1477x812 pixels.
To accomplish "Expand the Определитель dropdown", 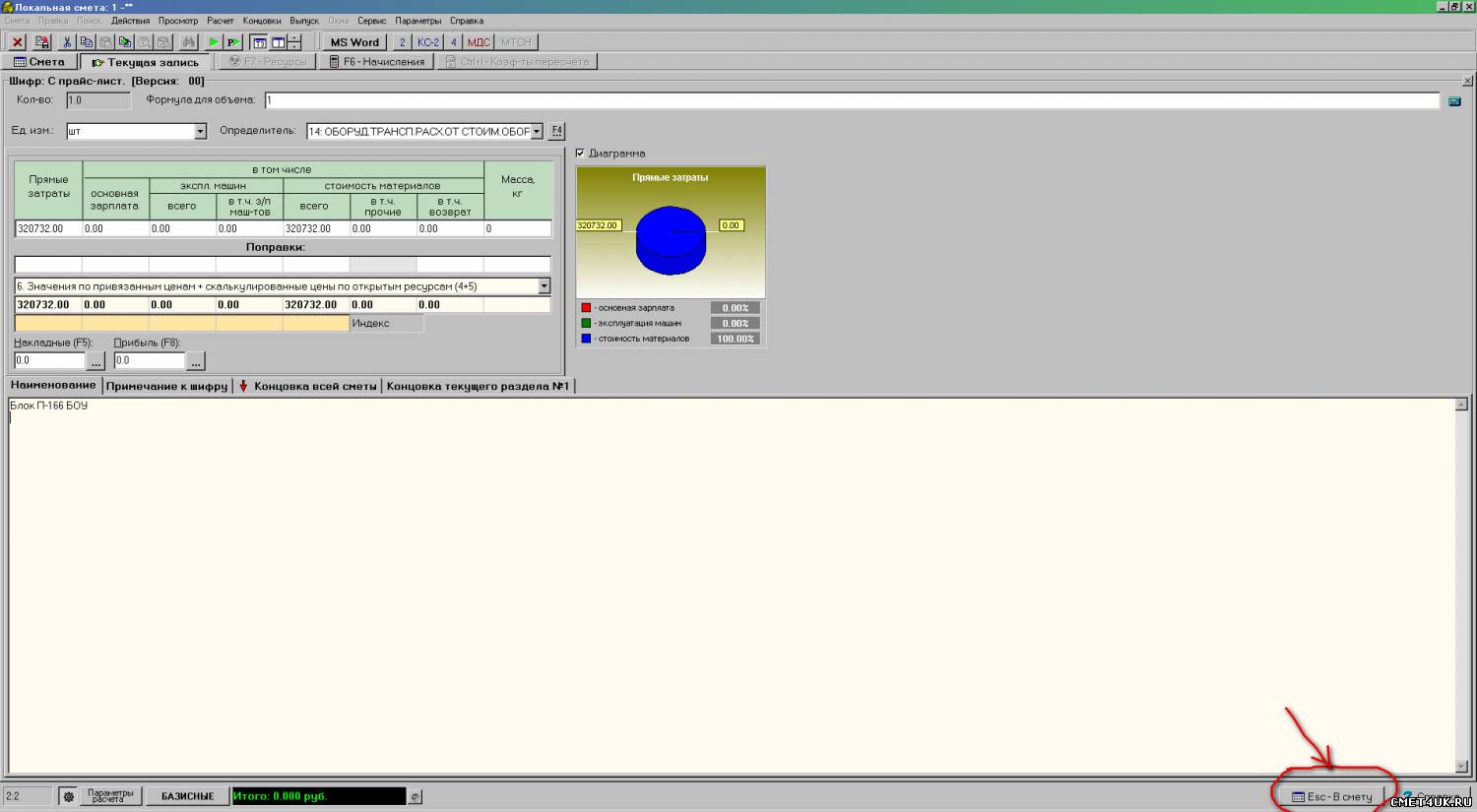I will [x=537, y=131].
